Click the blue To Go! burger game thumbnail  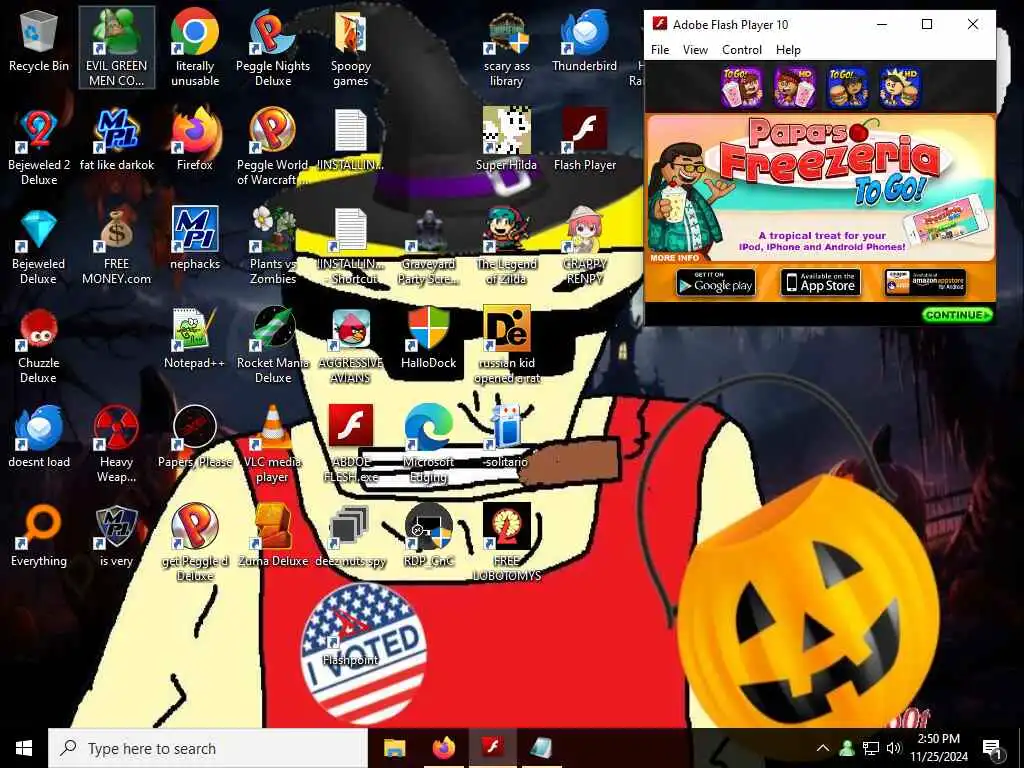tap(848, 87)
